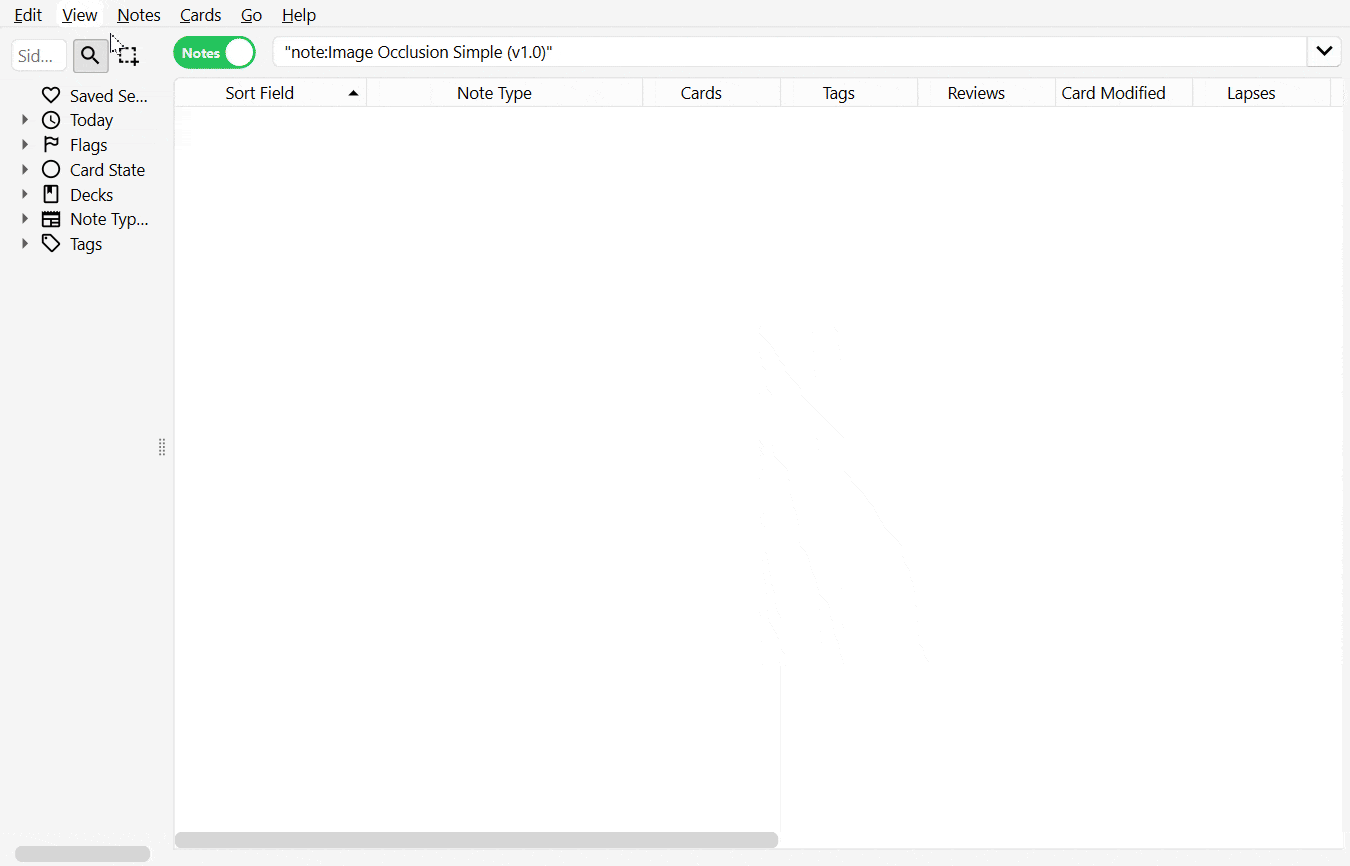Open the Go menu
Image resolution: width=1350 pixels, height=866 pixels.
point(251,15)
